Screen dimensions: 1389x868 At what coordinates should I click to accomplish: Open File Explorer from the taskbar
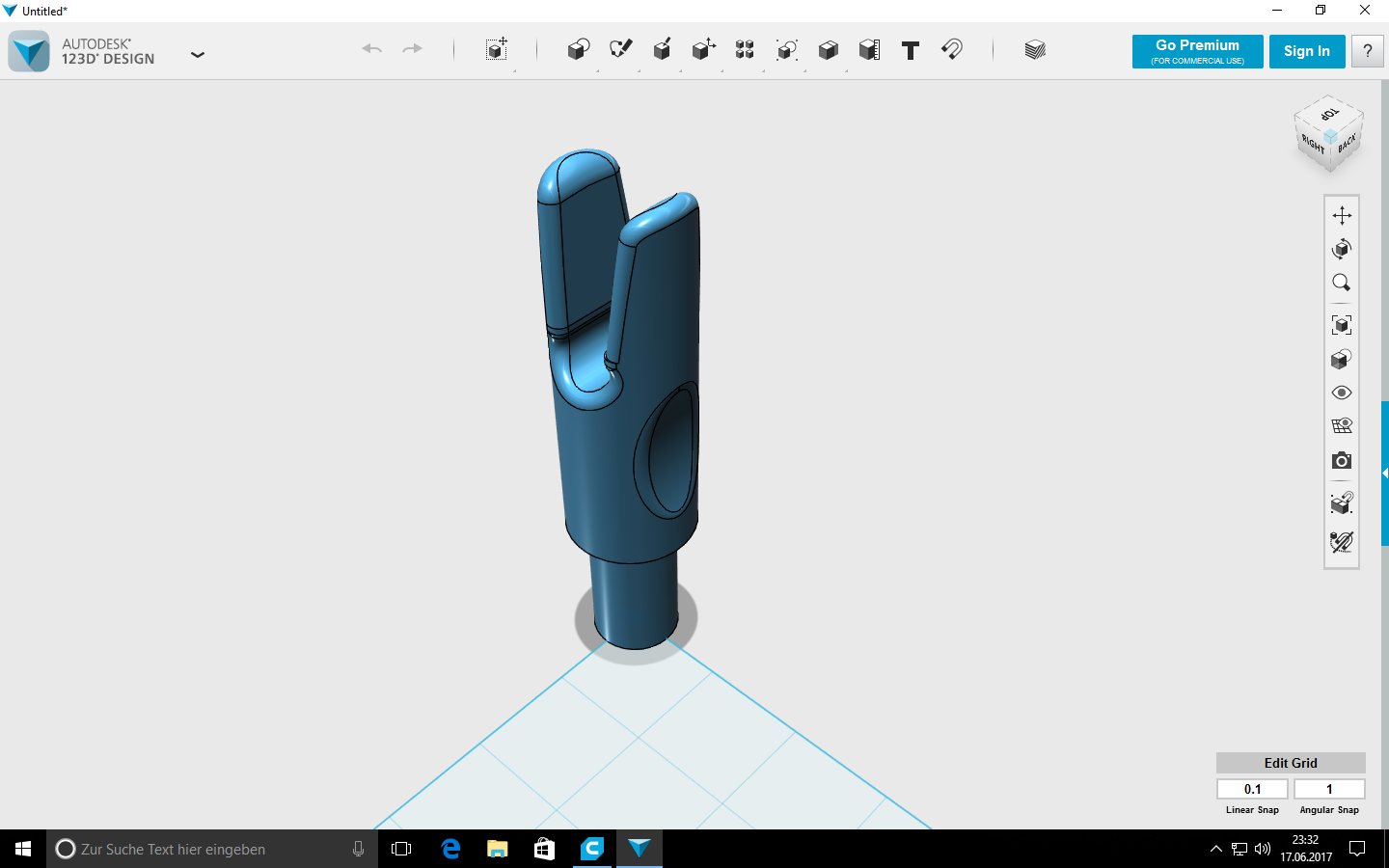(x=497, y=849)
